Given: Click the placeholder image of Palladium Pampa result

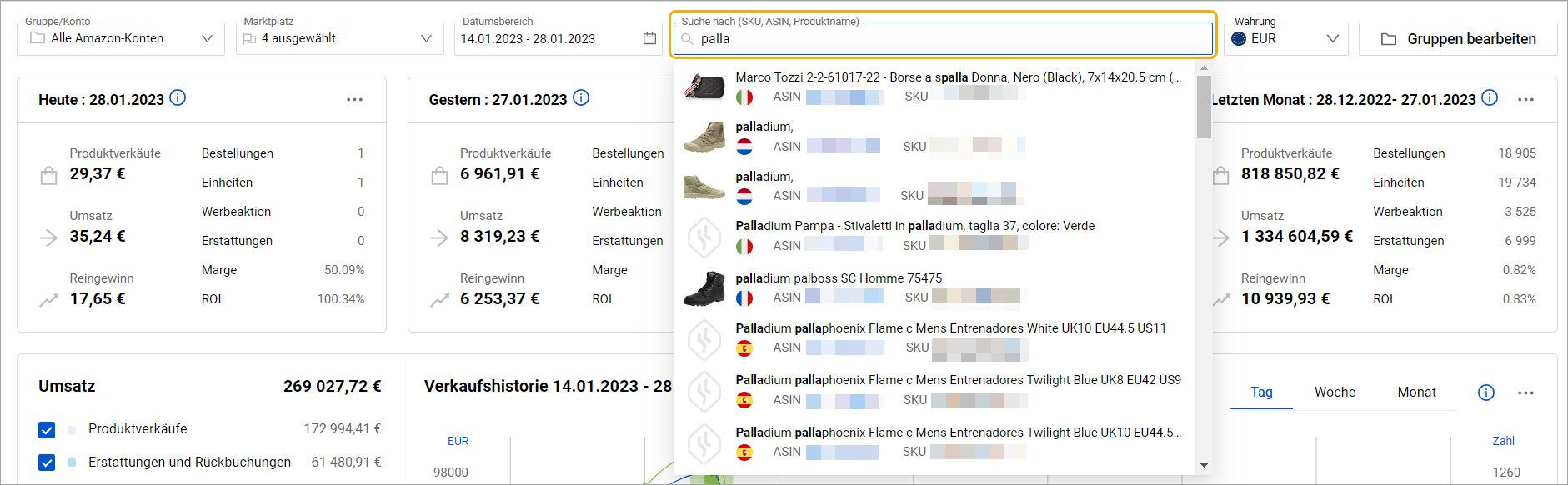Looking at the screenshot, I should click(704, 237).
